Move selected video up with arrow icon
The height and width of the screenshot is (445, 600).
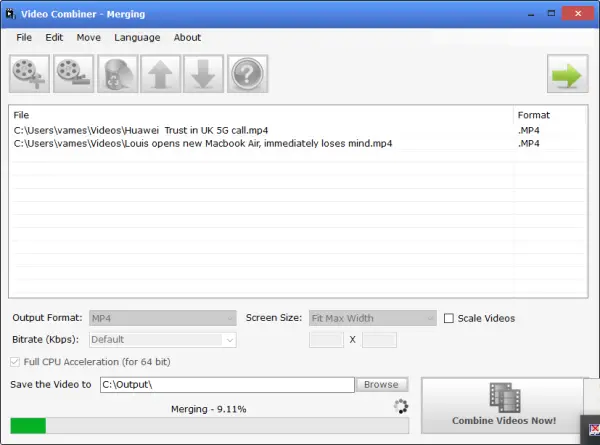pyautogui.click(x=160, y=74)
